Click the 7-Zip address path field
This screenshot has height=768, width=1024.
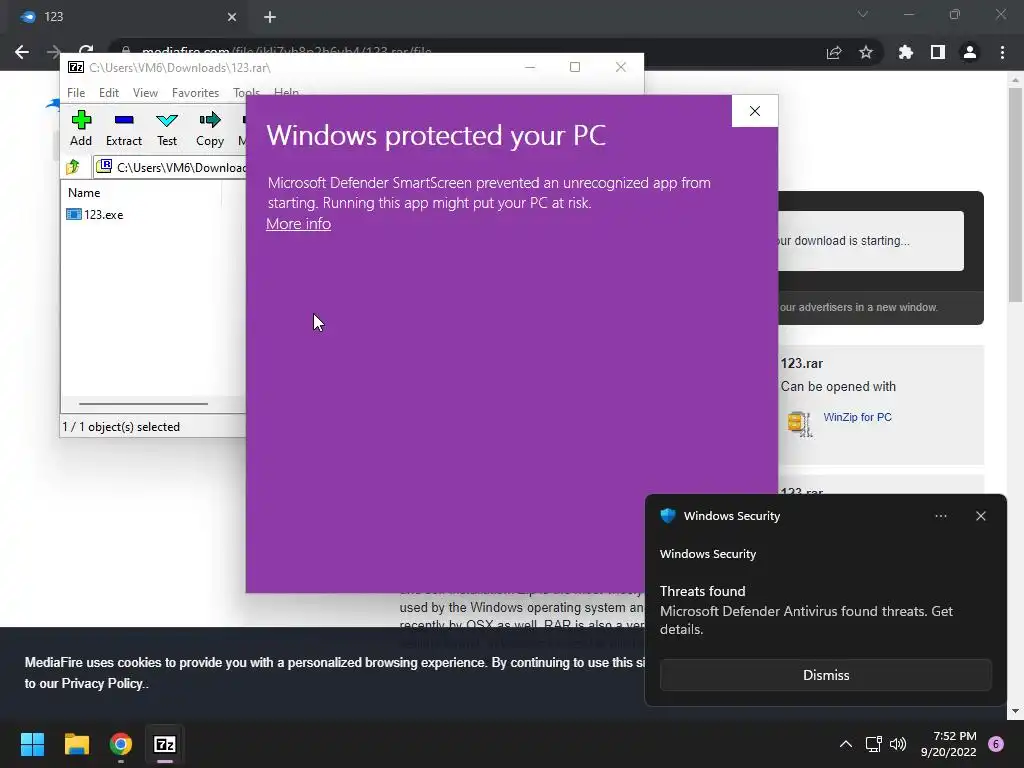point(171,167)
